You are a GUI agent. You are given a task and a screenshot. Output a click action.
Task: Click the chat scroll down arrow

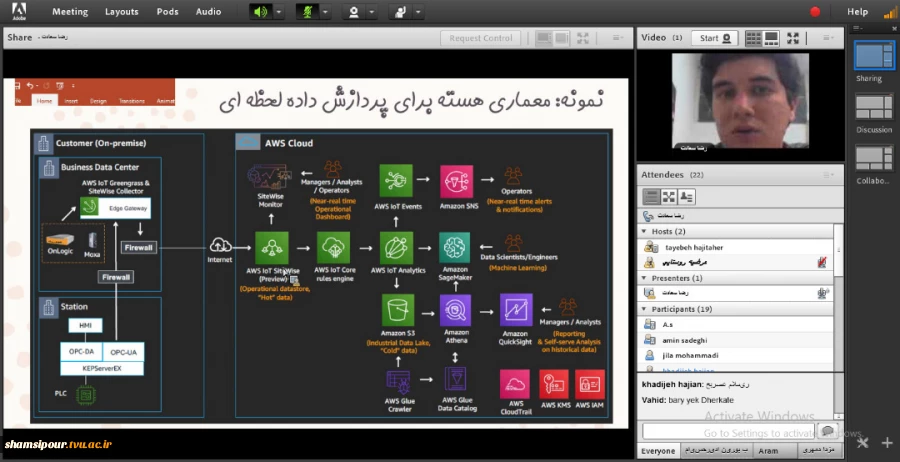(x=838, y=416)
